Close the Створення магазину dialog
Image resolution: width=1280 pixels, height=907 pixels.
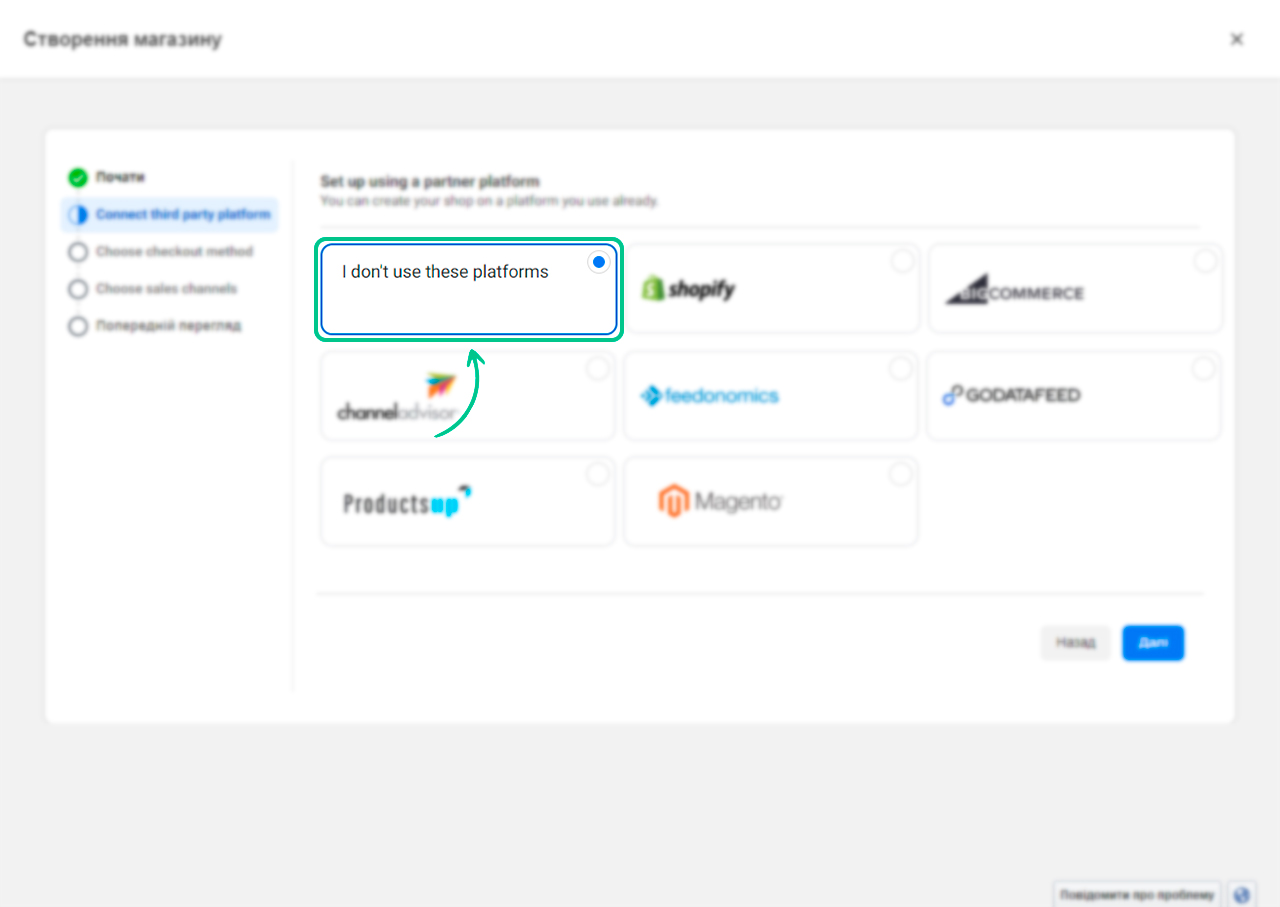(1237, 39)
